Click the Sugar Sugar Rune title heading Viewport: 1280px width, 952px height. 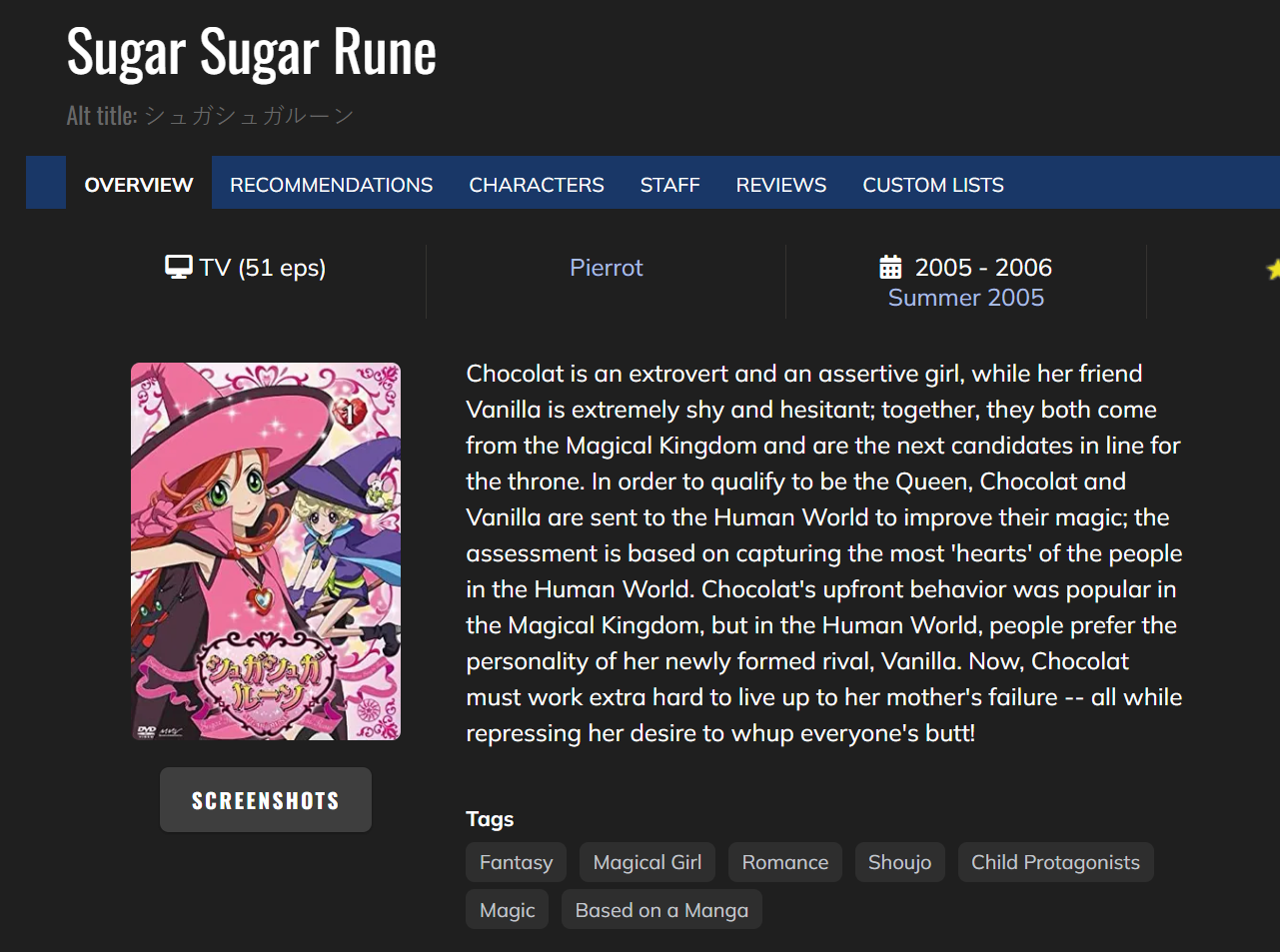tap(252, 52)
